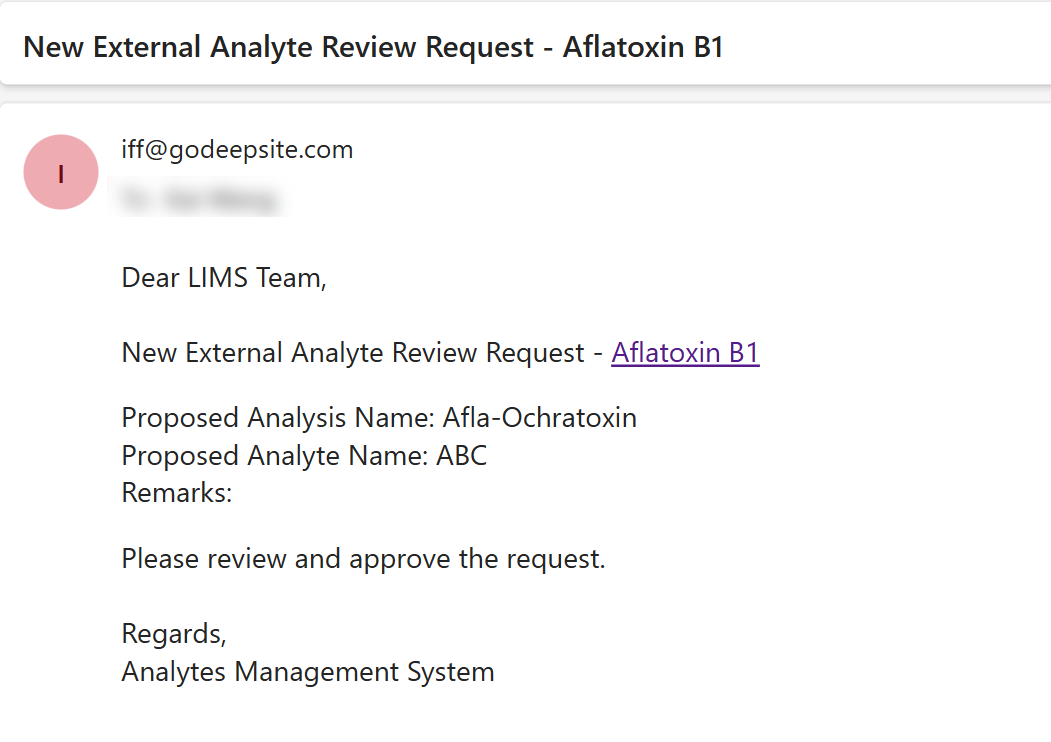Click body text "New External Analyte Review Request"
The image size is (1051, 742).
click(x=353, y=353)
